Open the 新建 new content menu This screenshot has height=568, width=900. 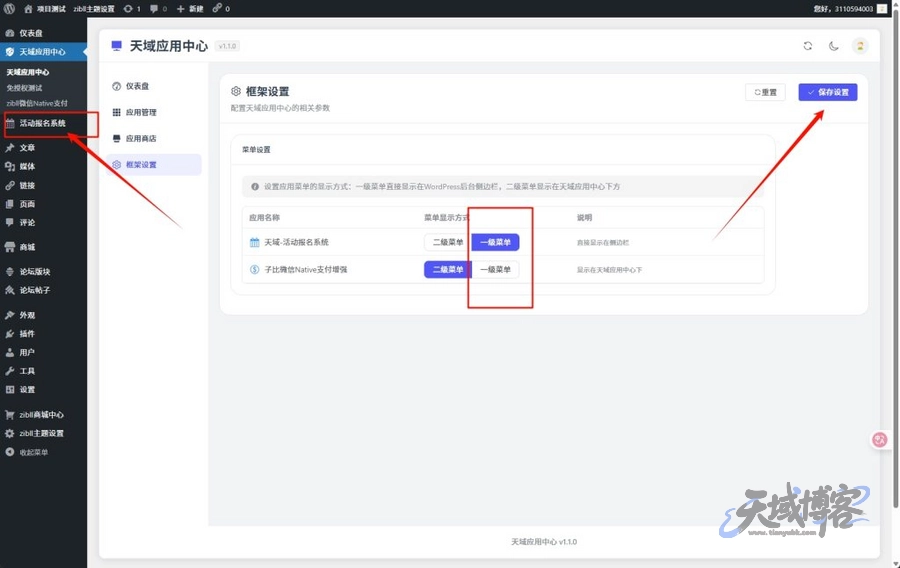tap(190, 9)
